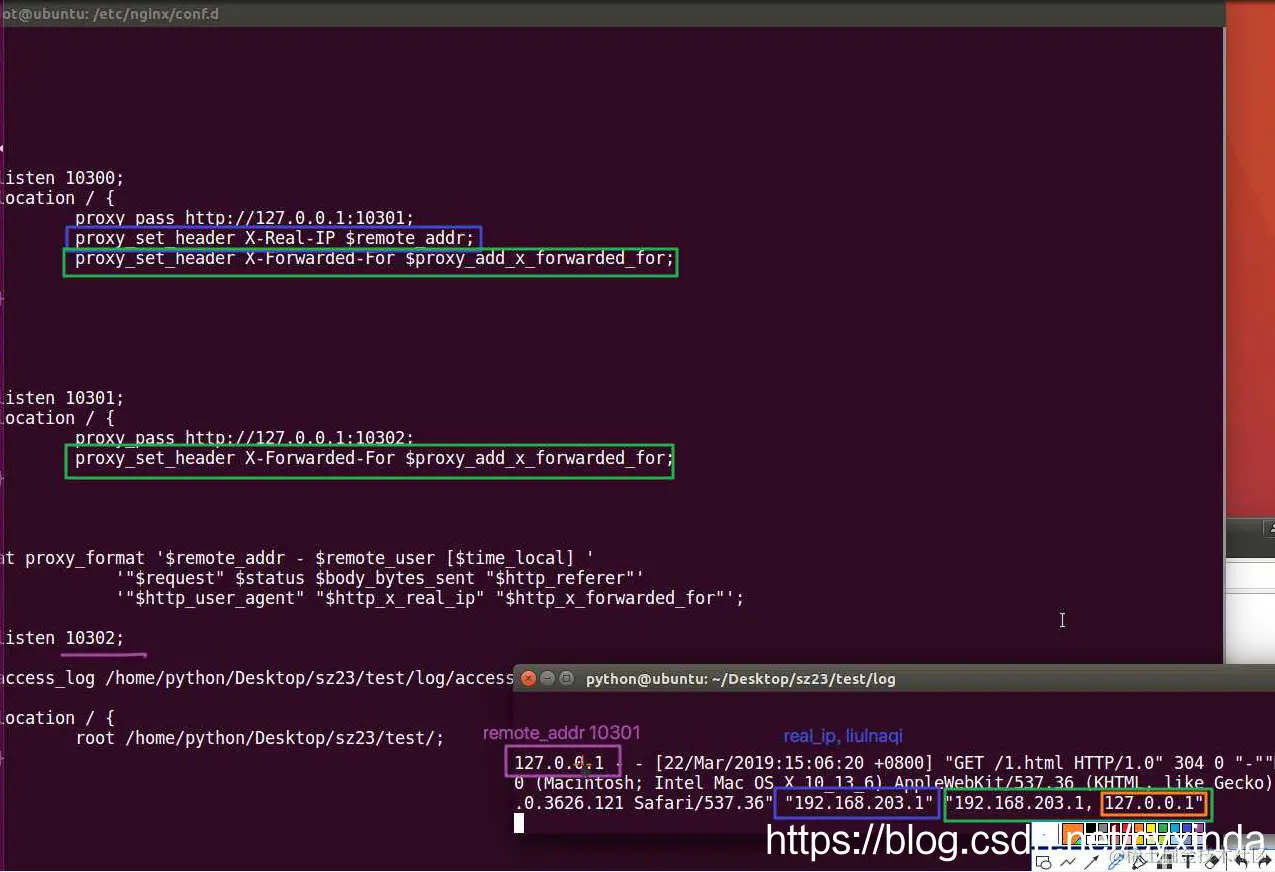Select the highlighter marker tool
1275x872 pixels.
click(x=1140, y=862)
